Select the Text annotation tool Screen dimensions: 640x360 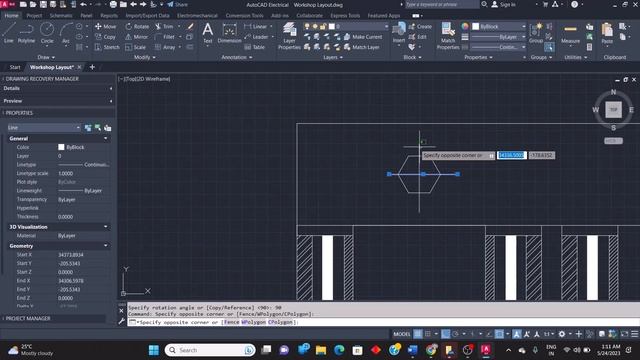[x=207, y=33]
